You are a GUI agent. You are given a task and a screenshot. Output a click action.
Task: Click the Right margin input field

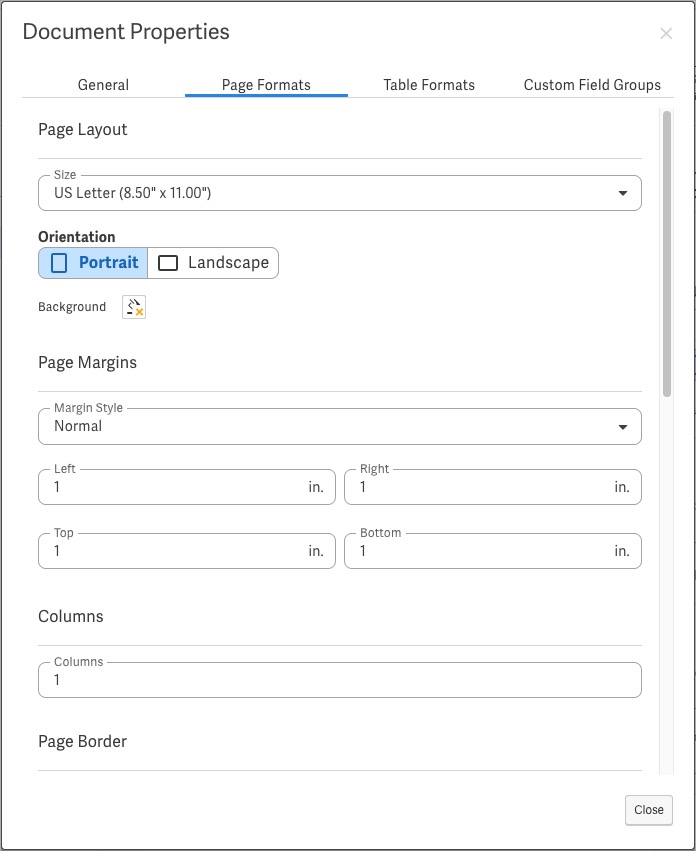(x=493, y=487)
